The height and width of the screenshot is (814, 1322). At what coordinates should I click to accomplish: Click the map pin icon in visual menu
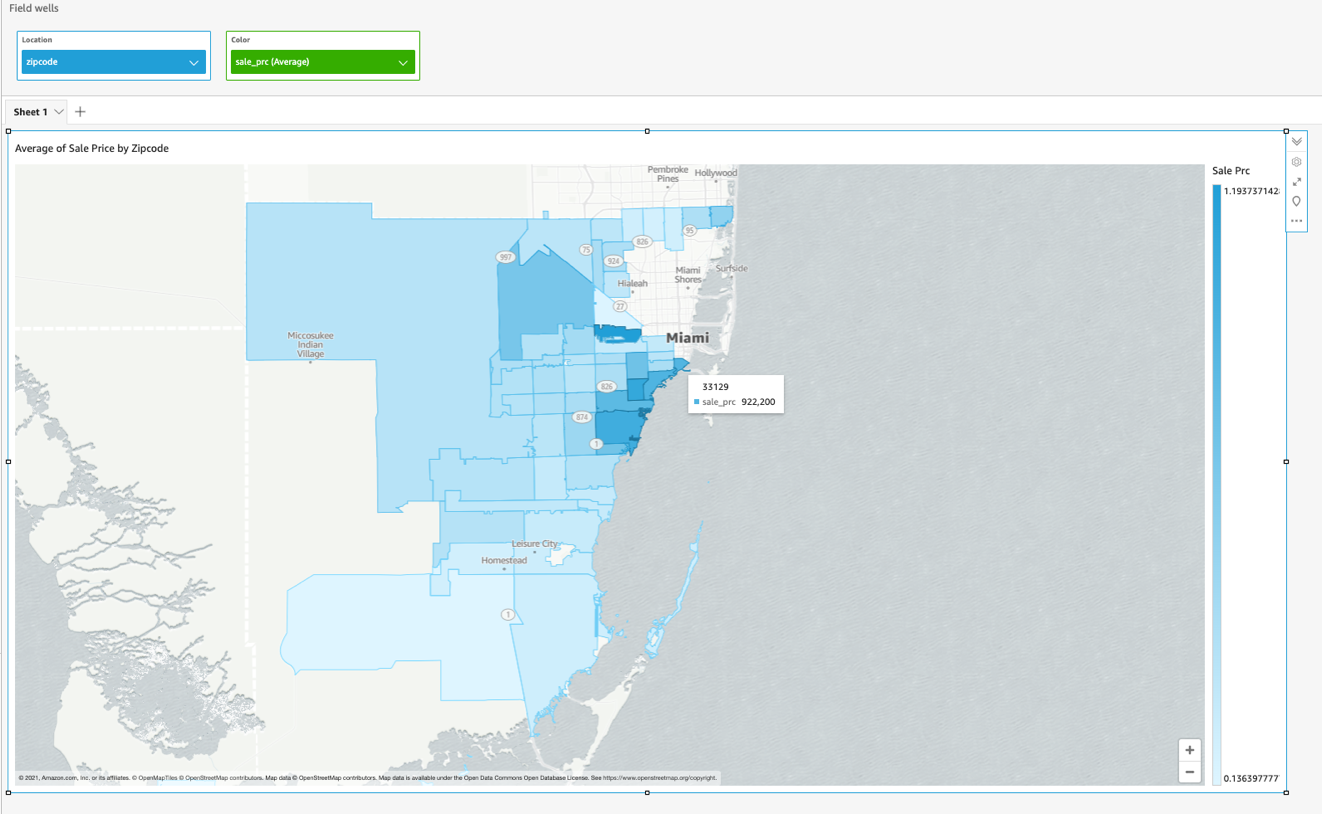coord(1296,202)
